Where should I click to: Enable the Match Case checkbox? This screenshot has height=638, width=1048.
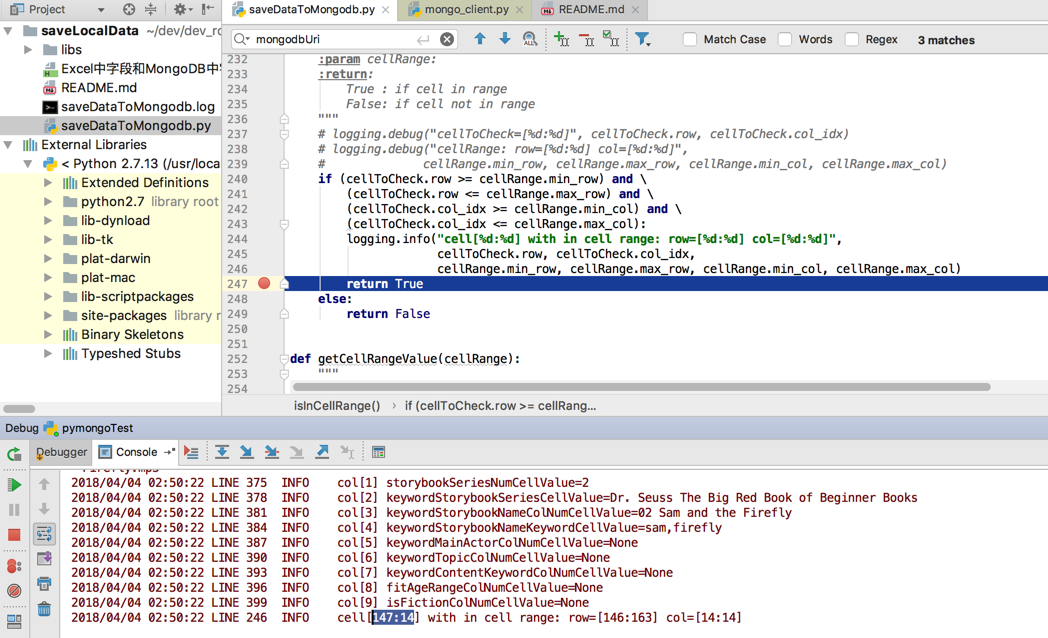pyautogui.click(x=690, y=39)
